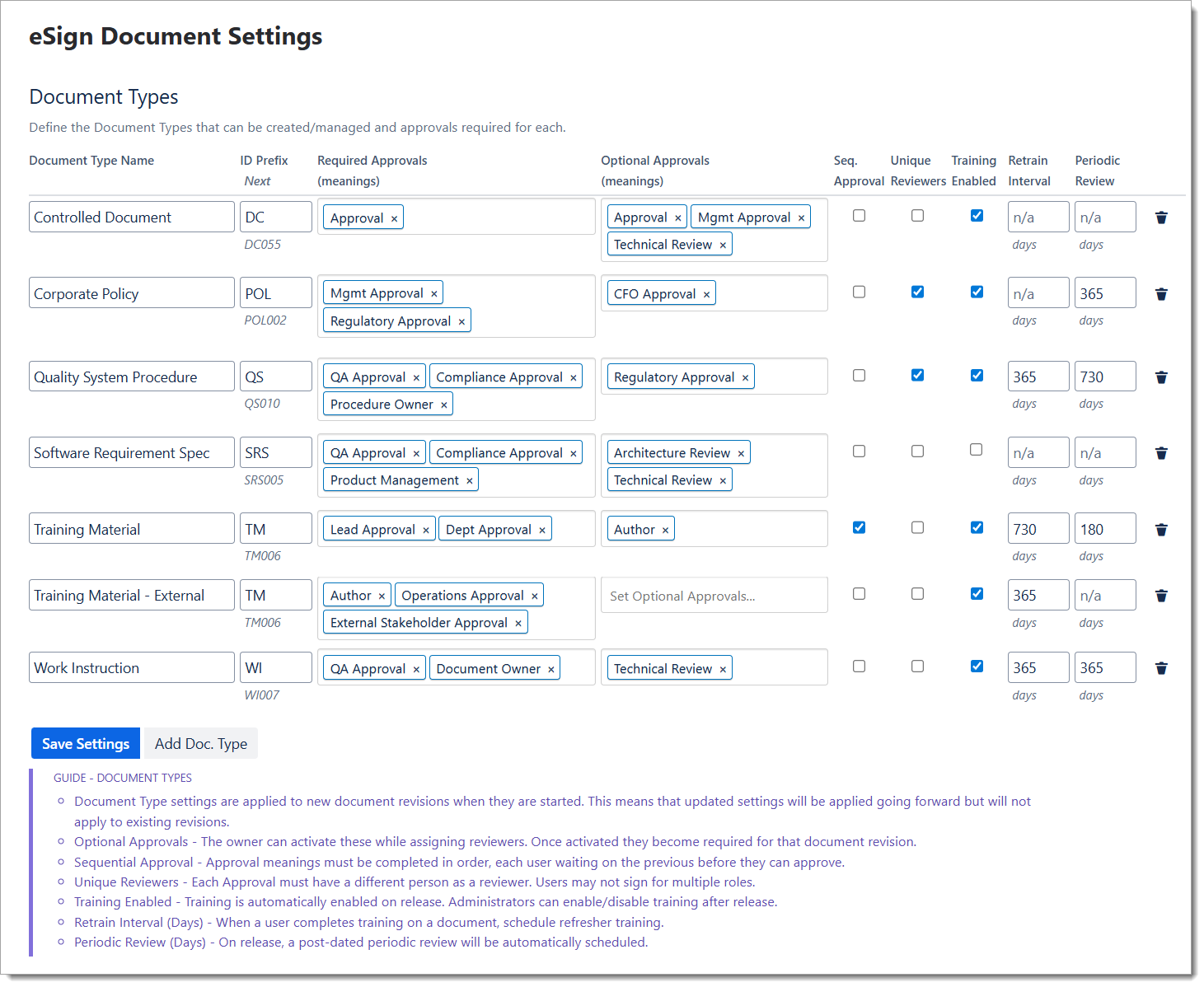Remove CFO Approval optional tag
This screenshot has width=1204, height=987.
pyautogui.click(x=706, y=294)
